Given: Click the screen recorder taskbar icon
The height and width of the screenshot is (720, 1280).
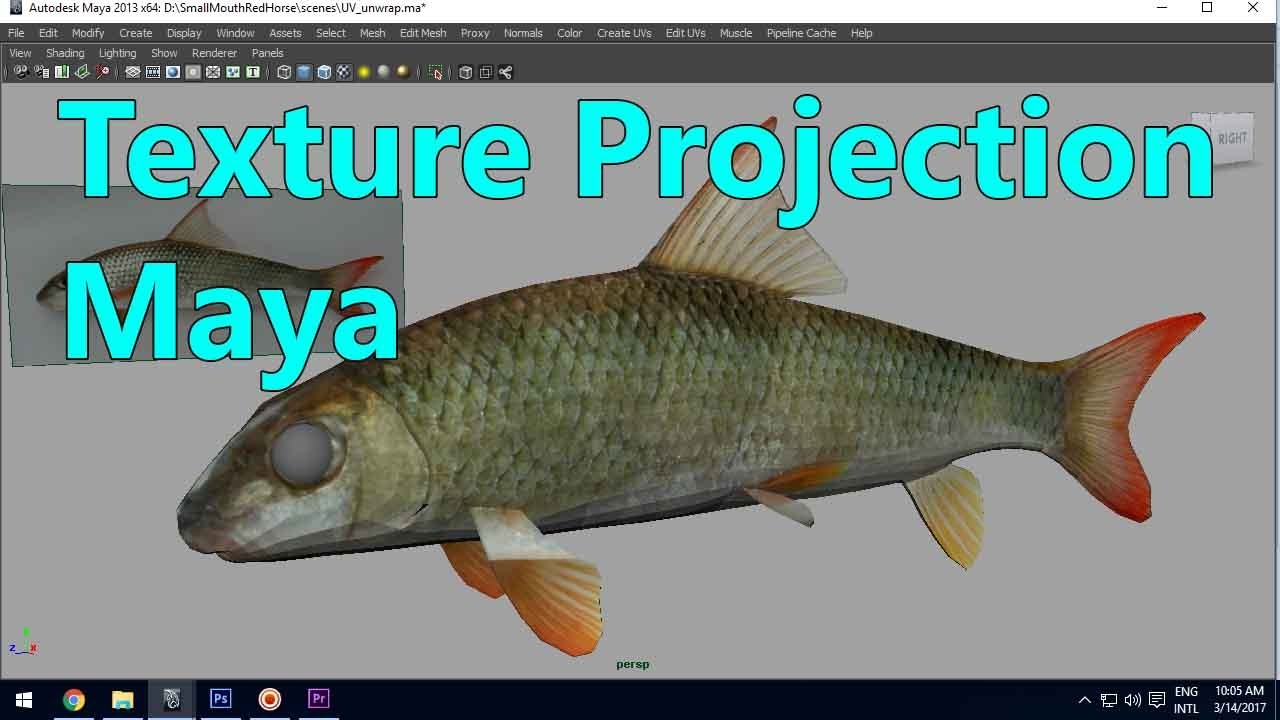Looking at the screenshot, I should [x=269, y=700].
